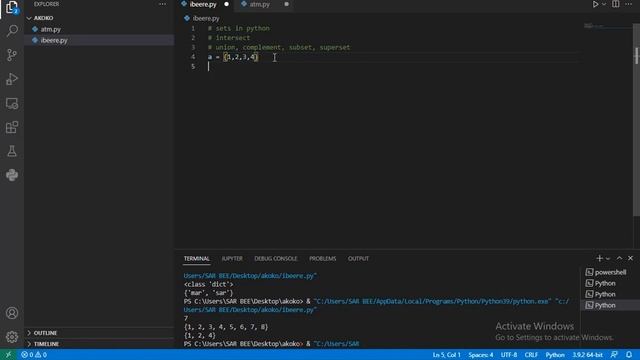Open the Search view
The image size is (640, 360).
tap(12, 31)
